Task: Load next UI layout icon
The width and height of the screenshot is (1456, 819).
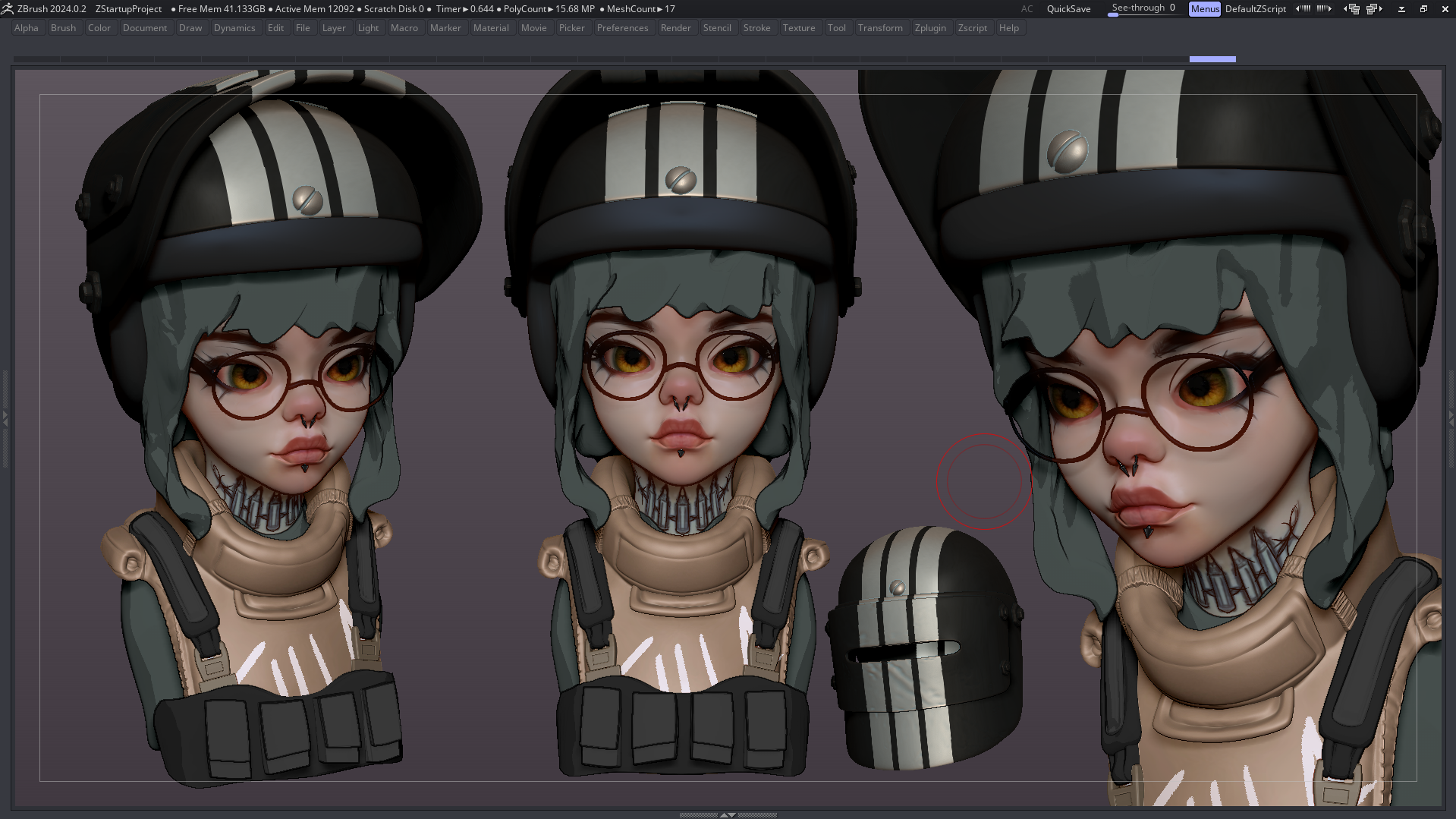Action: pos(1374,9)
